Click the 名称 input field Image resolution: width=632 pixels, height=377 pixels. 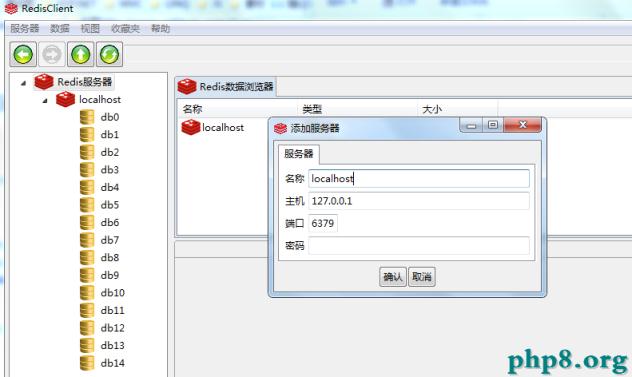419,178
